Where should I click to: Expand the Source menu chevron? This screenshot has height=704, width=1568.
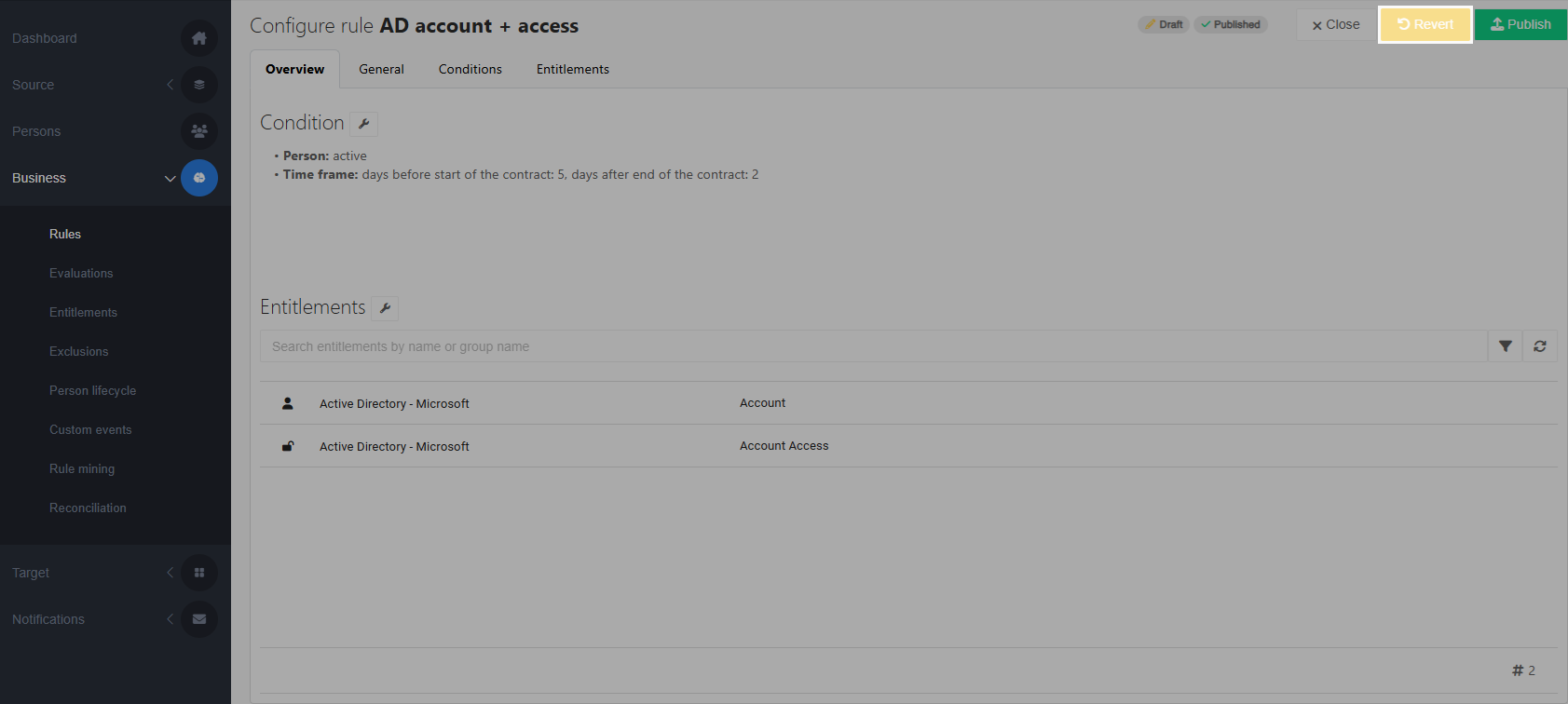point(170,85)
